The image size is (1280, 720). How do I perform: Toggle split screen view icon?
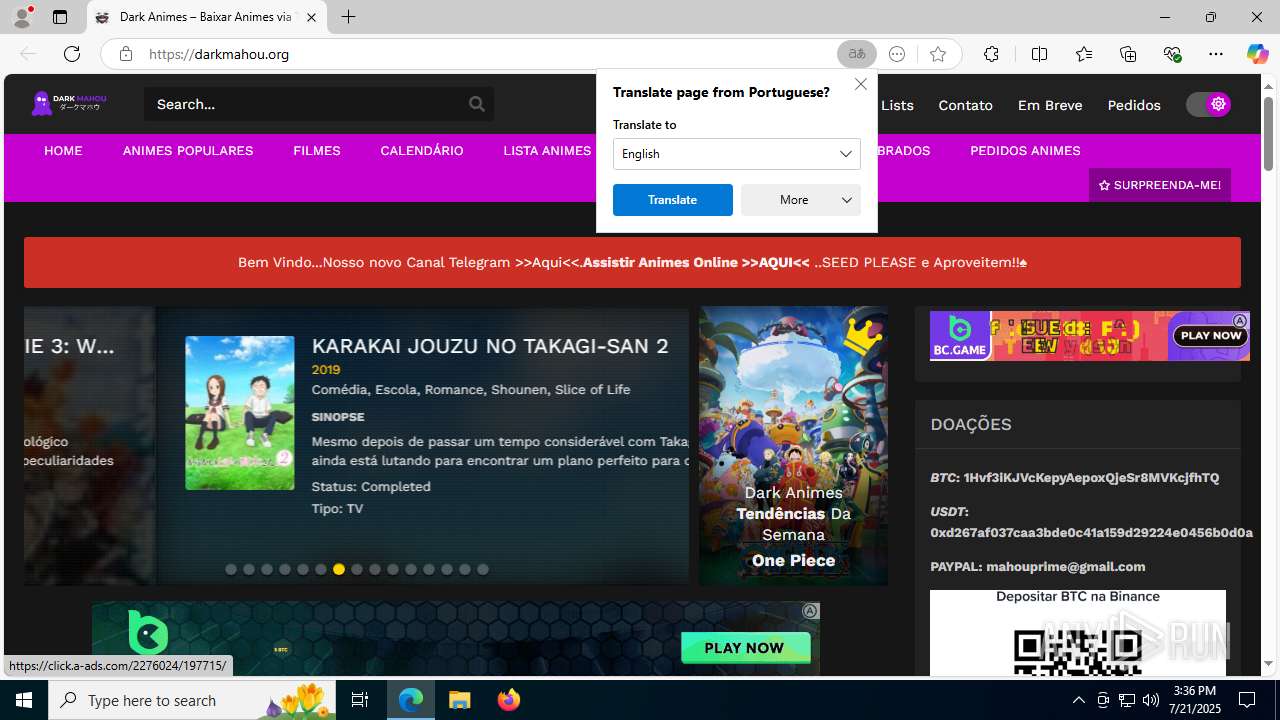1039,54
